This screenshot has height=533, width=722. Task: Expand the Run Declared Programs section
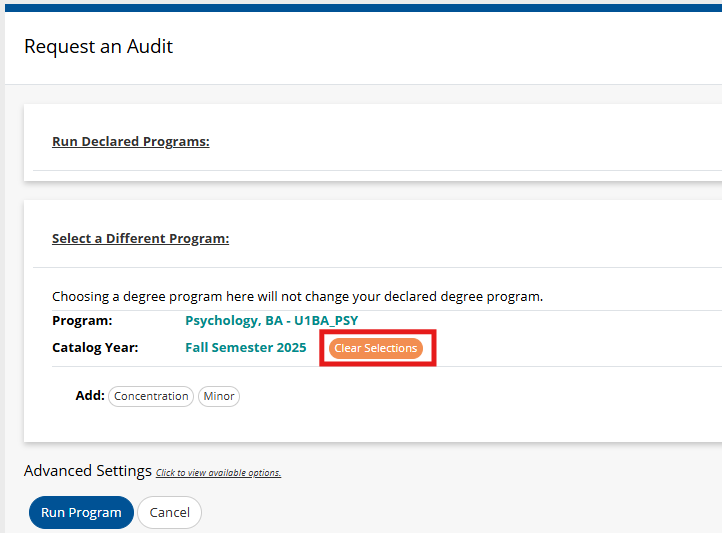[131, 141]
